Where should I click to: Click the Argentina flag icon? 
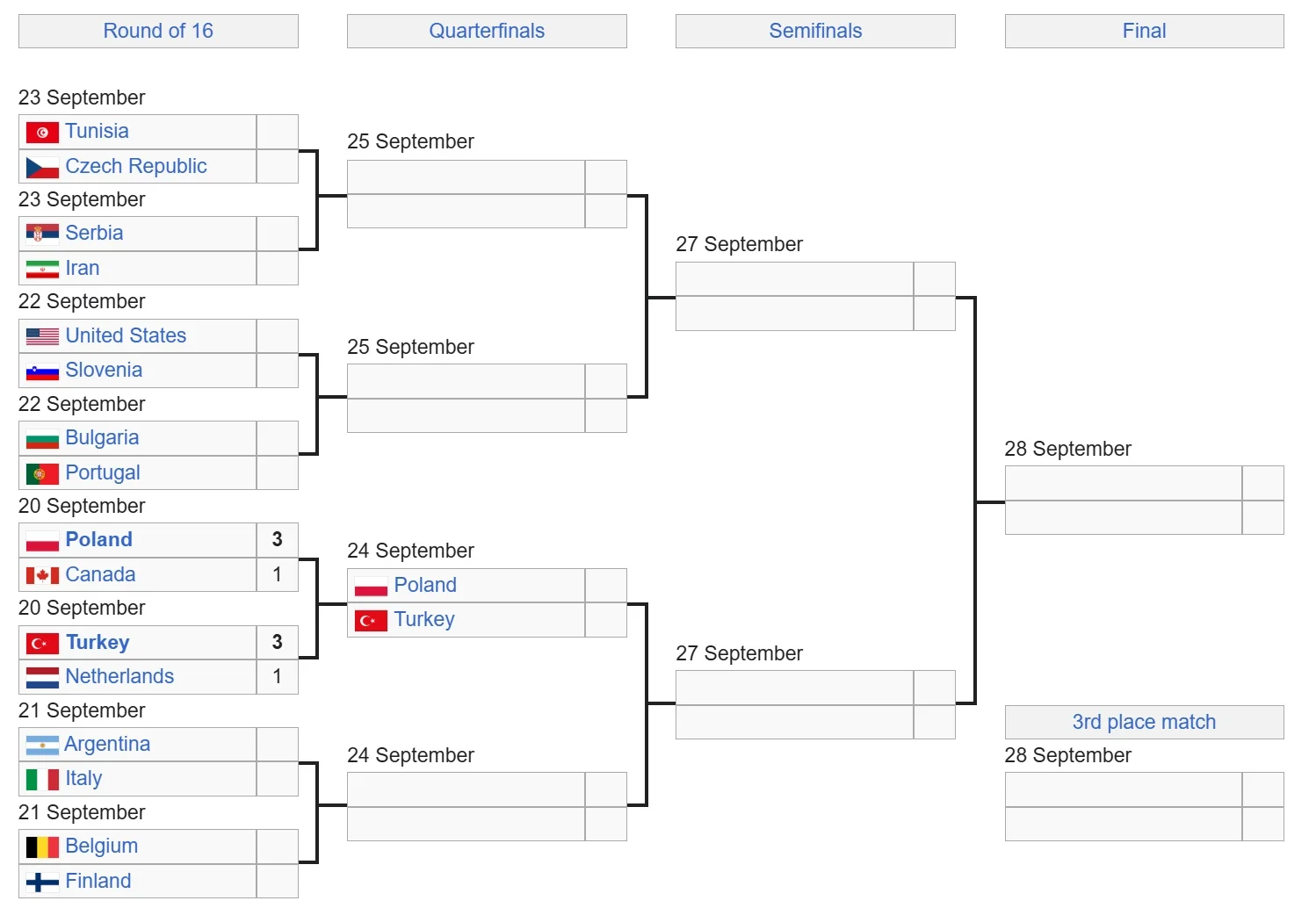[x=42, y=746]
